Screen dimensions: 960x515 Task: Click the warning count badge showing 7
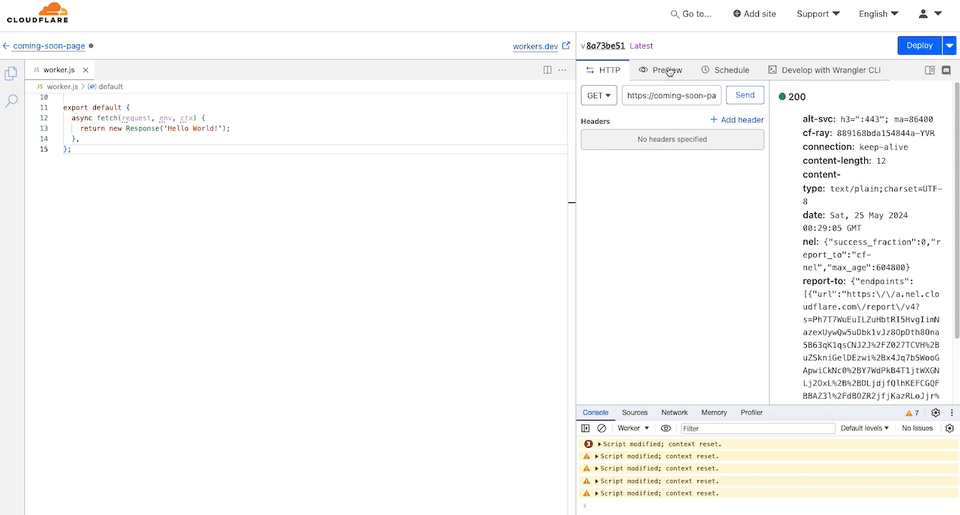pos(912,413)
